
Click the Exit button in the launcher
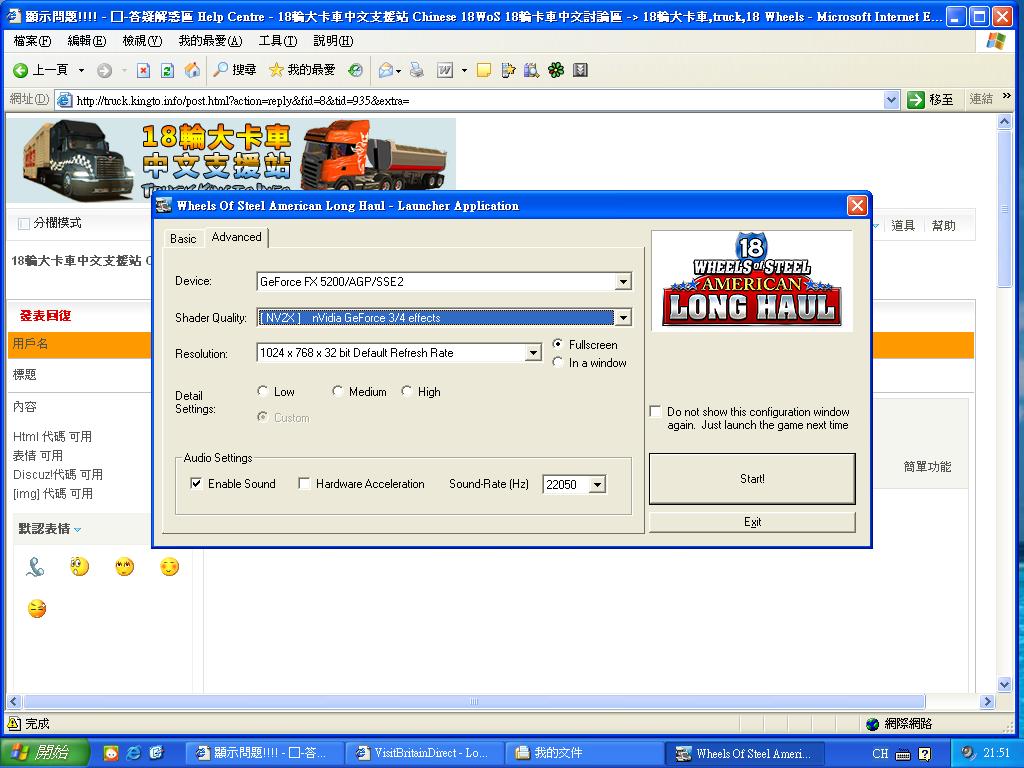tap(752, 522)
